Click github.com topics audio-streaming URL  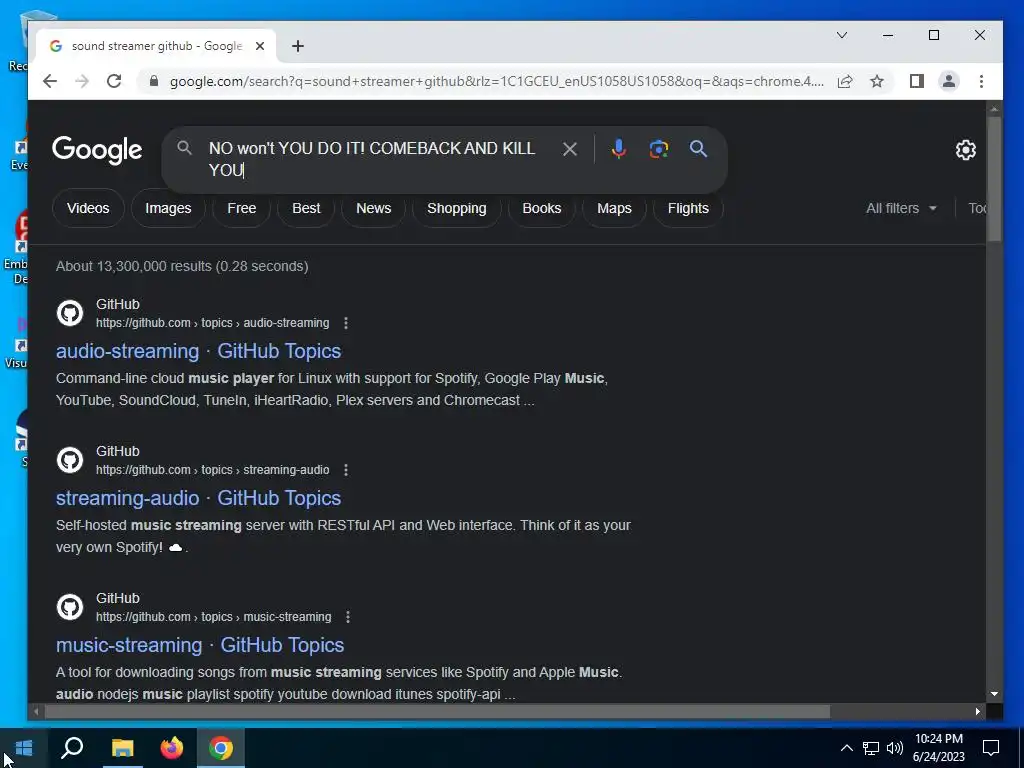213,323
